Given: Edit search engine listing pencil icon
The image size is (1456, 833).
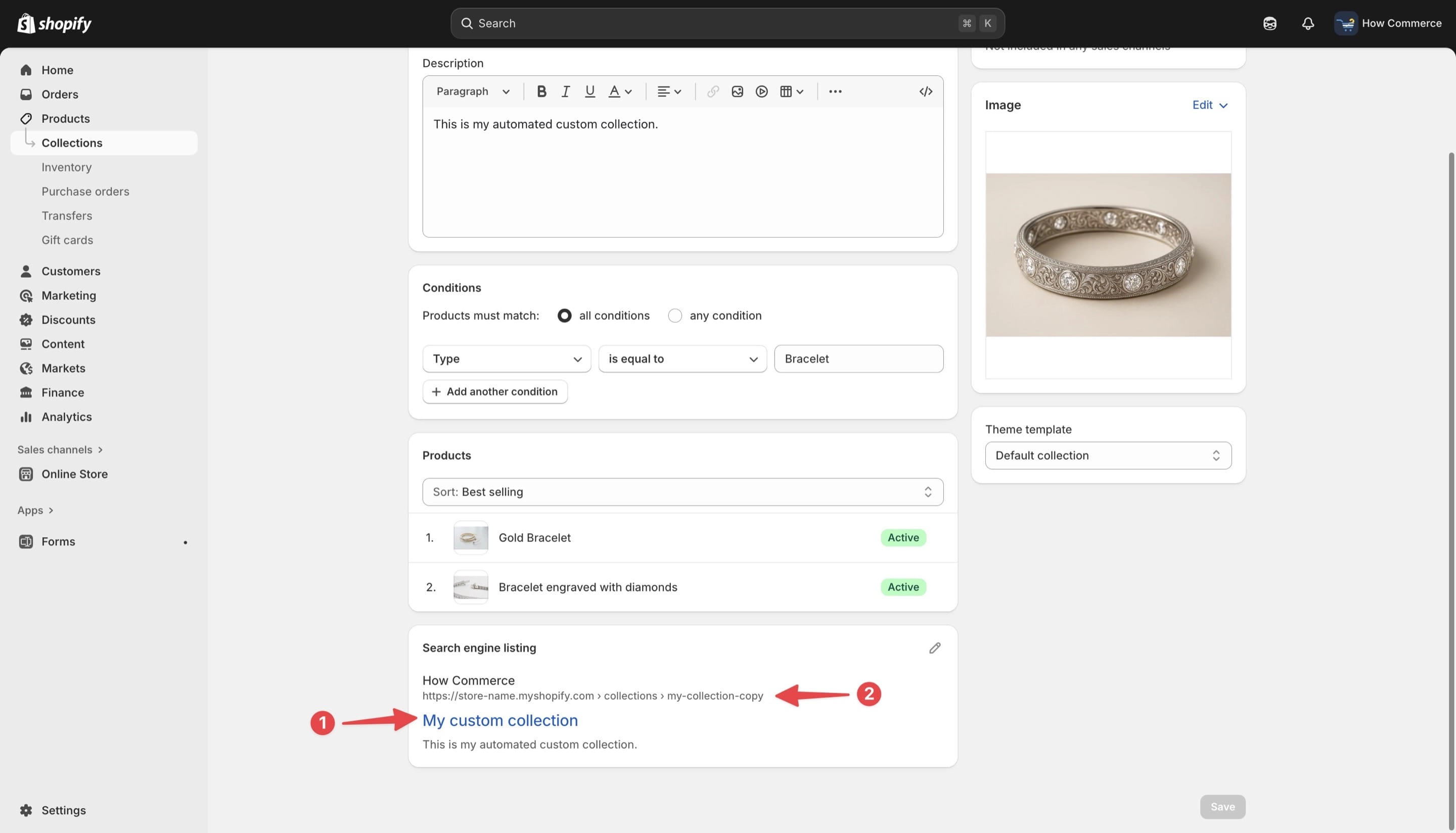Looking at the screenshot, I should pyautogui.click(x=934, y=648).
